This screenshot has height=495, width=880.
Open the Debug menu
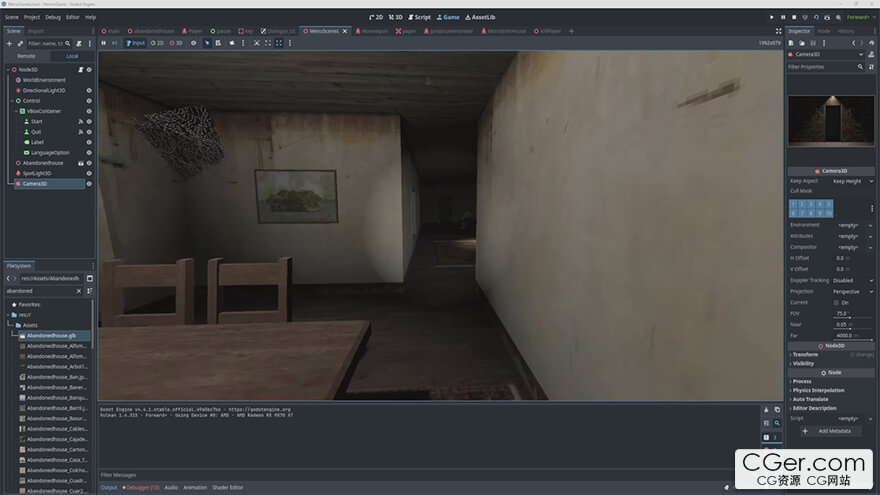tap(53, 17)
